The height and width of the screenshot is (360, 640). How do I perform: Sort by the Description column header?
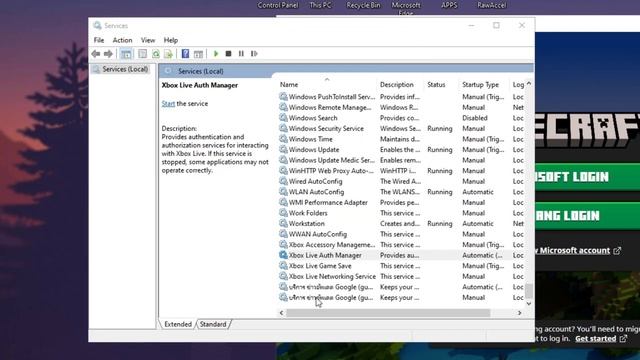pos(397,84)
